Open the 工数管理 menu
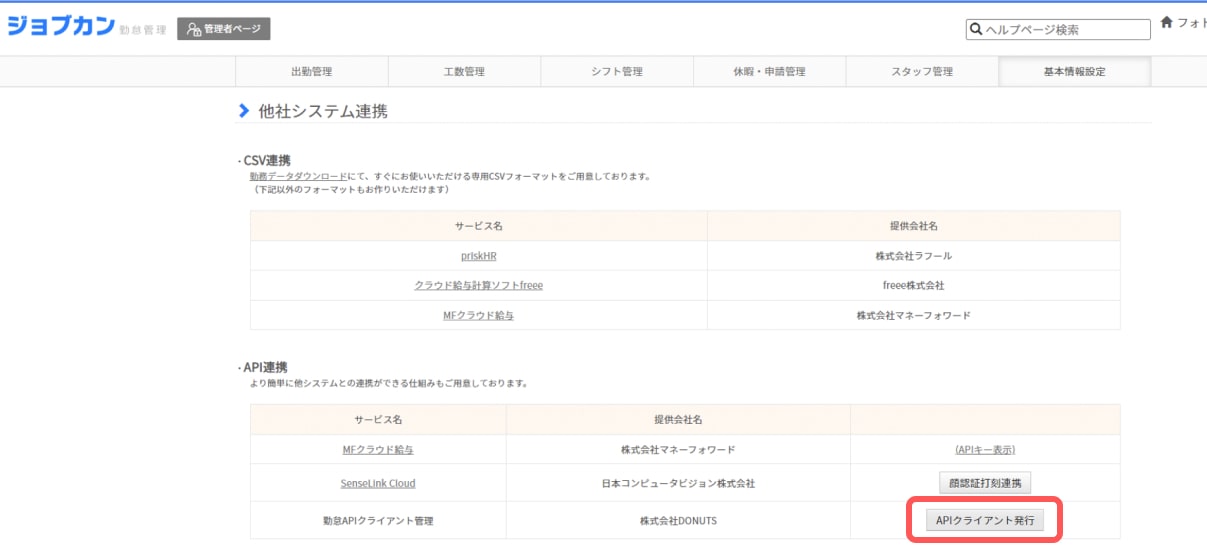The height and width of the screenshot is (552, 1207). coord(464,71)
